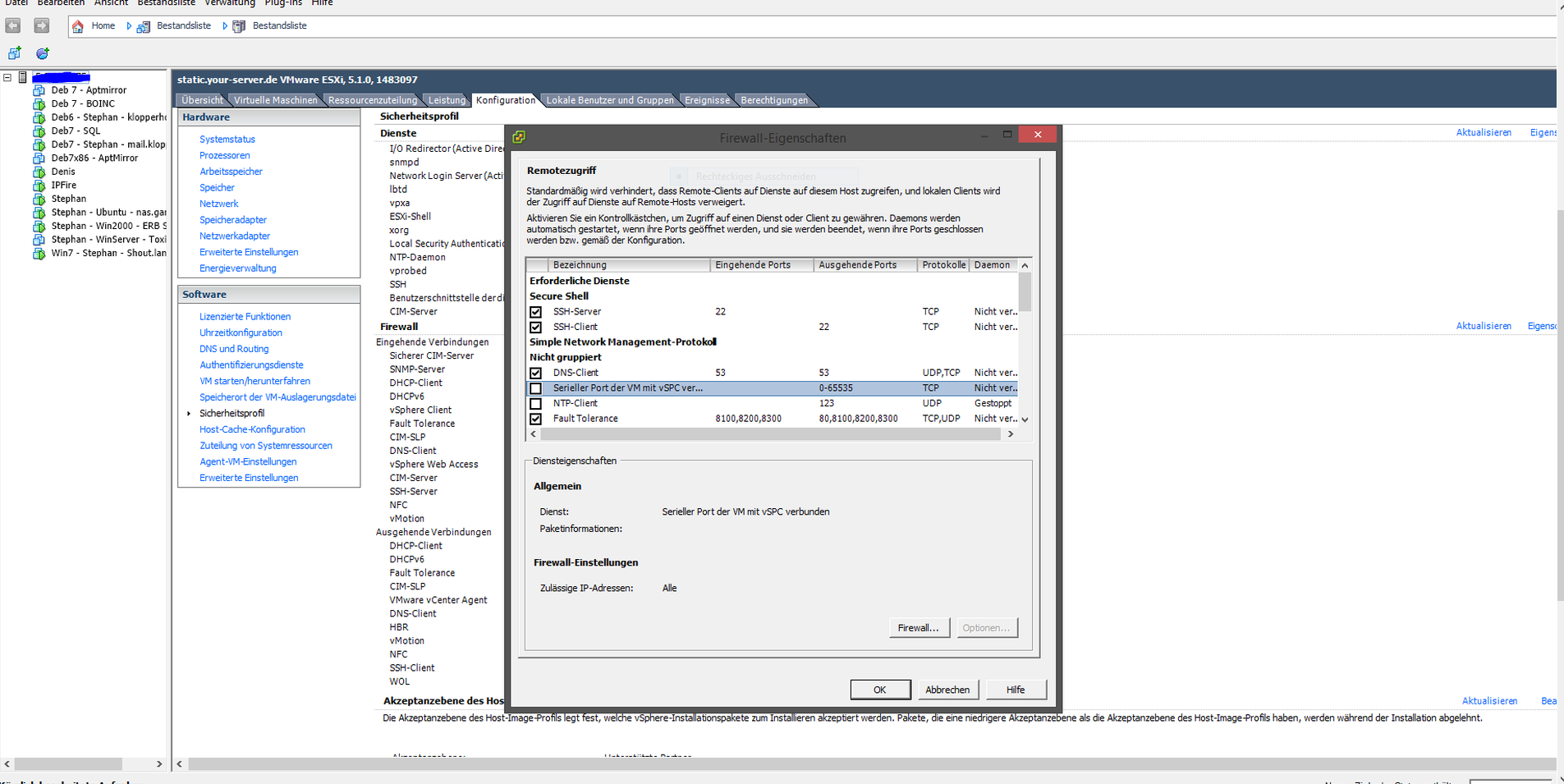Click VM icon for Stephan - Ubuntu
Image resolution: width=1564 pixels, height=784 pixels.
point(39,213)
